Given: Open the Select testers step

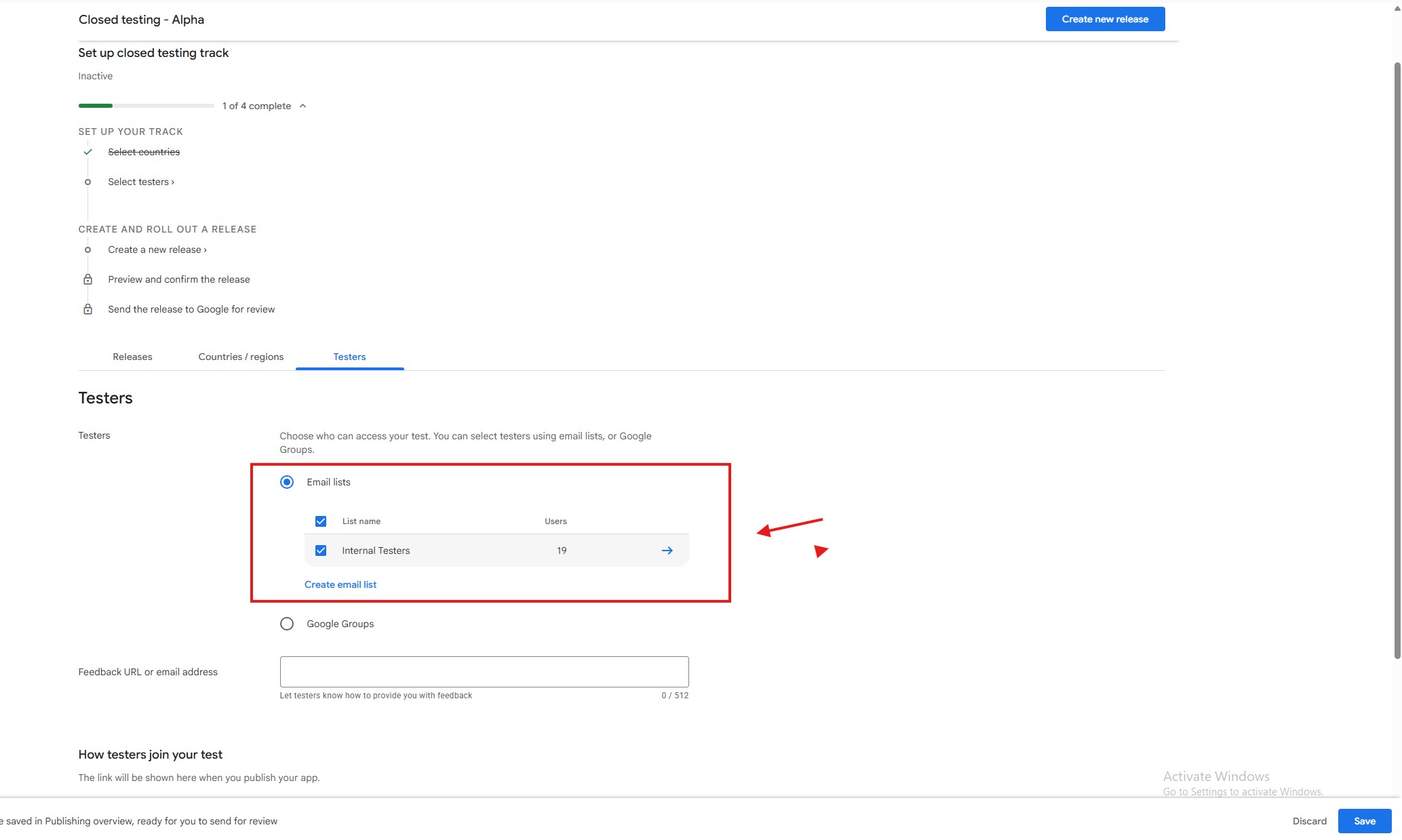Looking at the screenshot, I should (x=140, y=182).
